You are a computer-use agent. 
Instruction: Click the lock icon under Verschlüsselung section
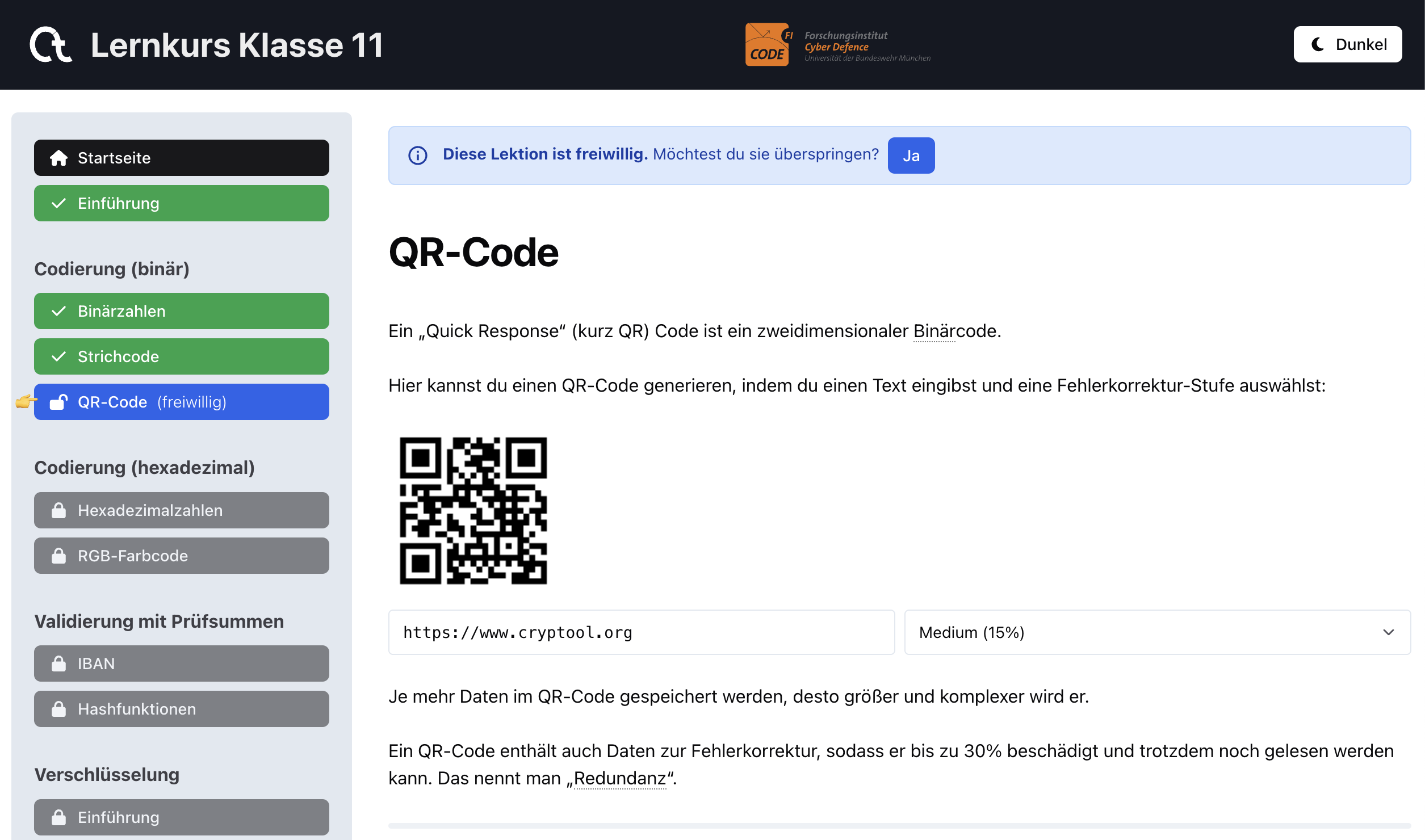pyautogui.click(x=59, y=817)
